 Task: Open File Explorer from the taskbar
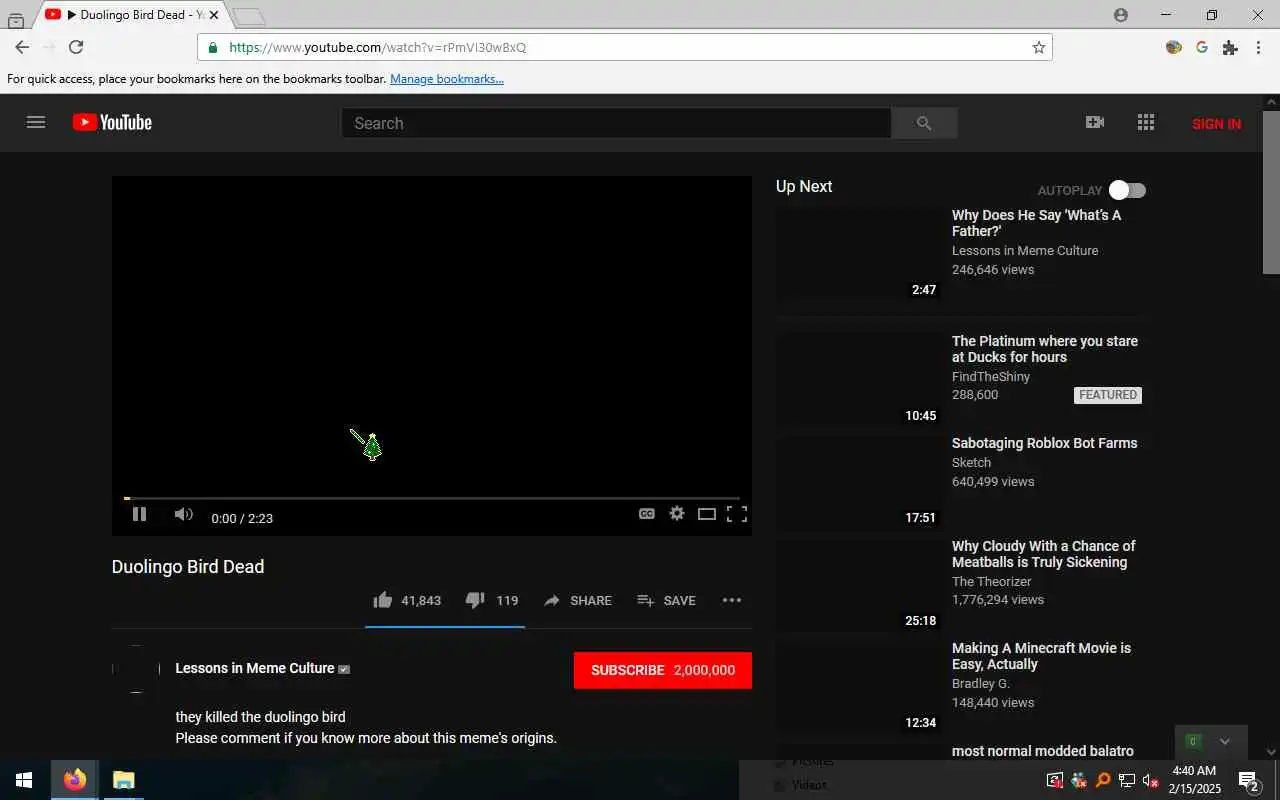[x=123, y=780]
